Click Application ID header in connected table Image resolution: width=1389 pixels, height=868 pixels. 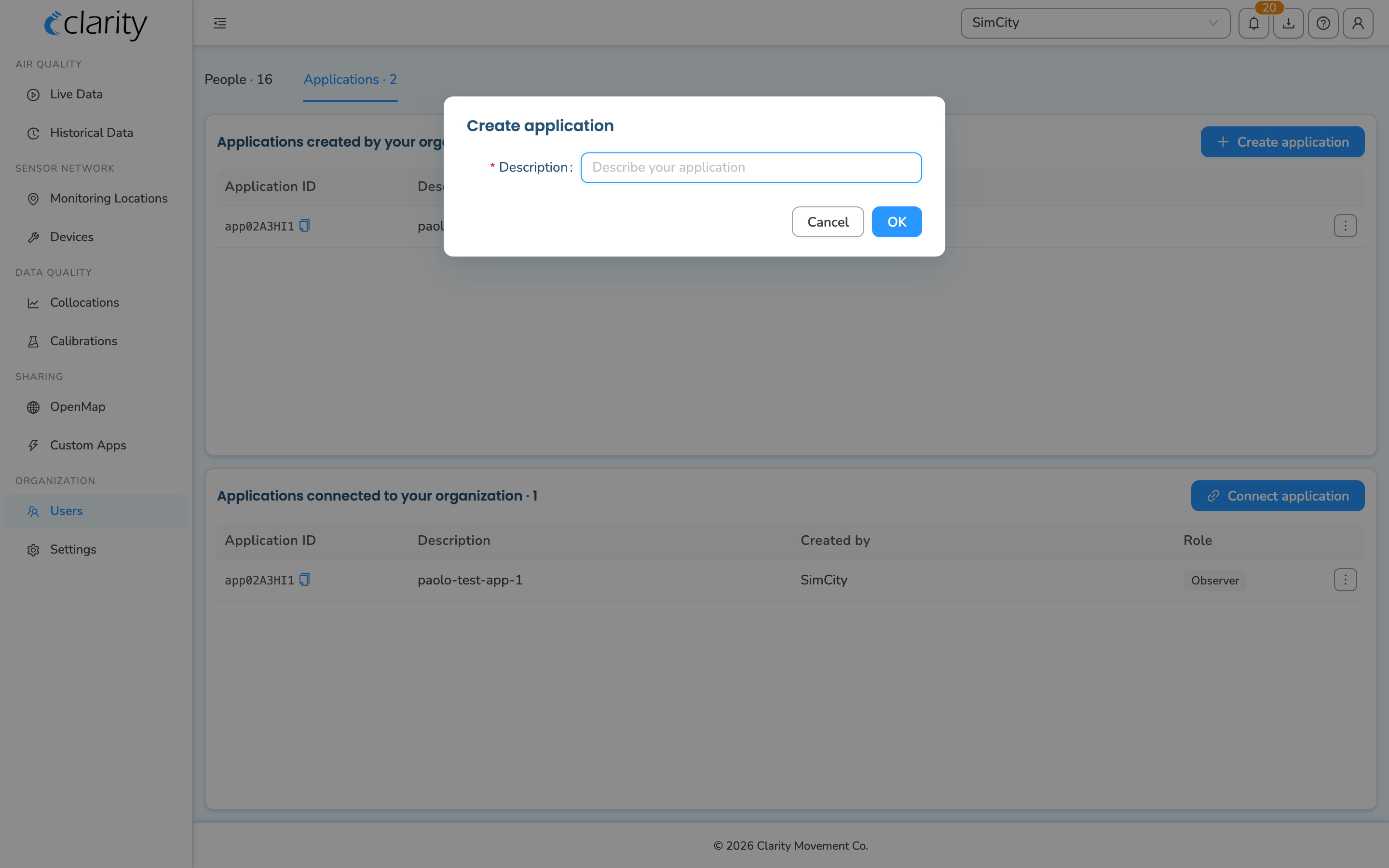271,540
